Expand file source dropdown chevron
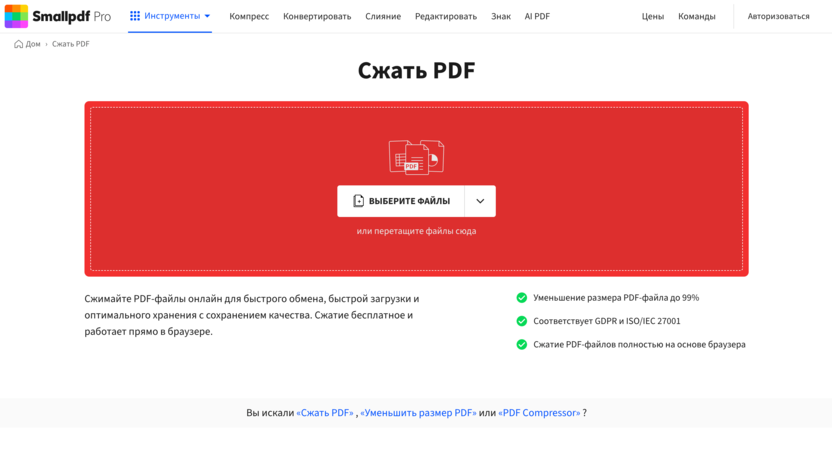The image size is (832, 455). point(480,201)
